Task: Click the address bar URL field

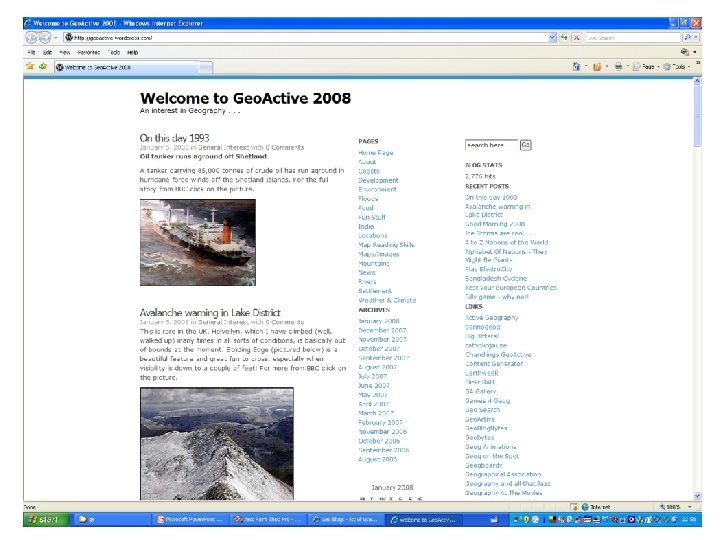Action: click(305, 38)
